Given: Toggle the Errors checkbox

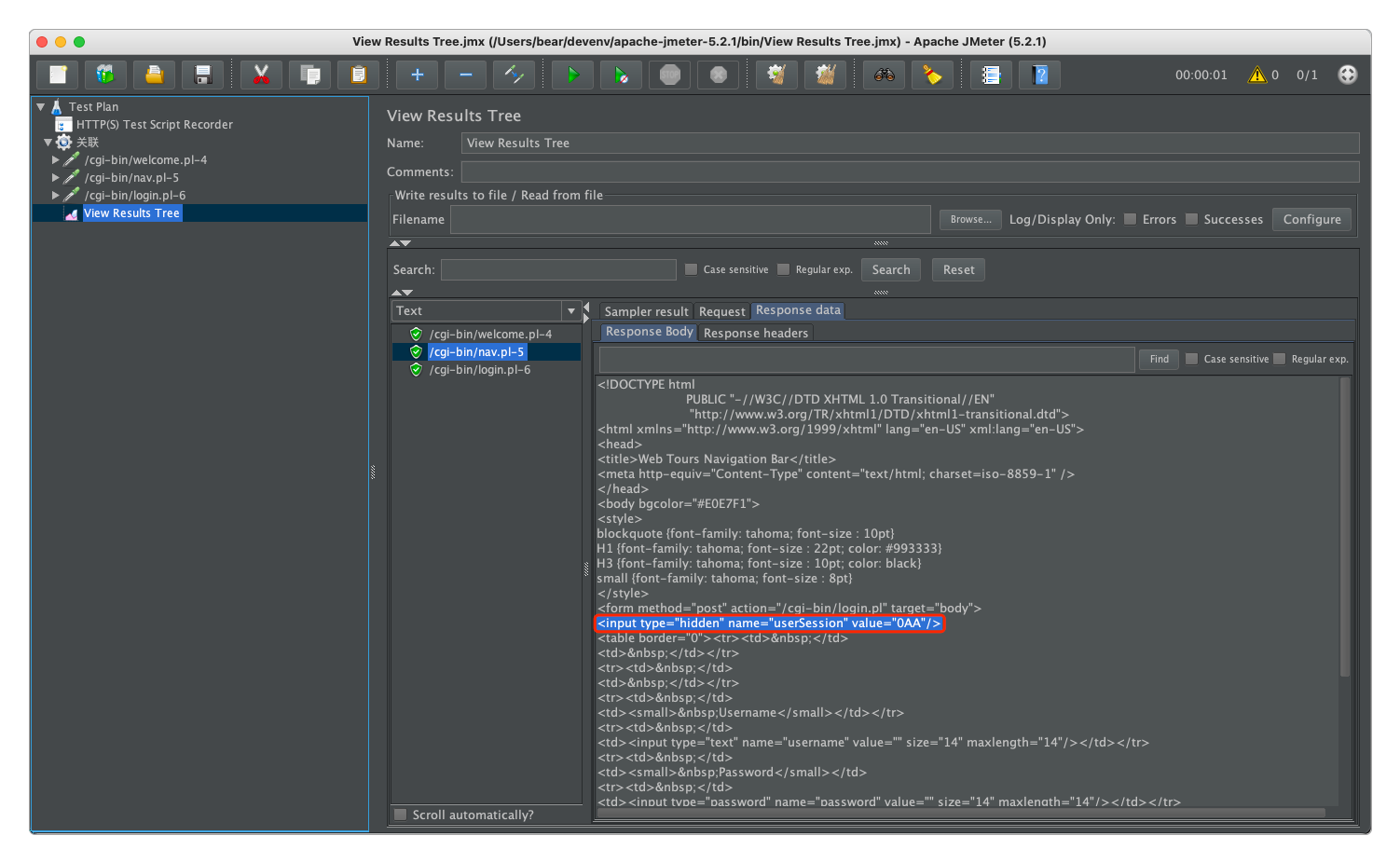Looking at the screenshot, I should click(1131, 219).
